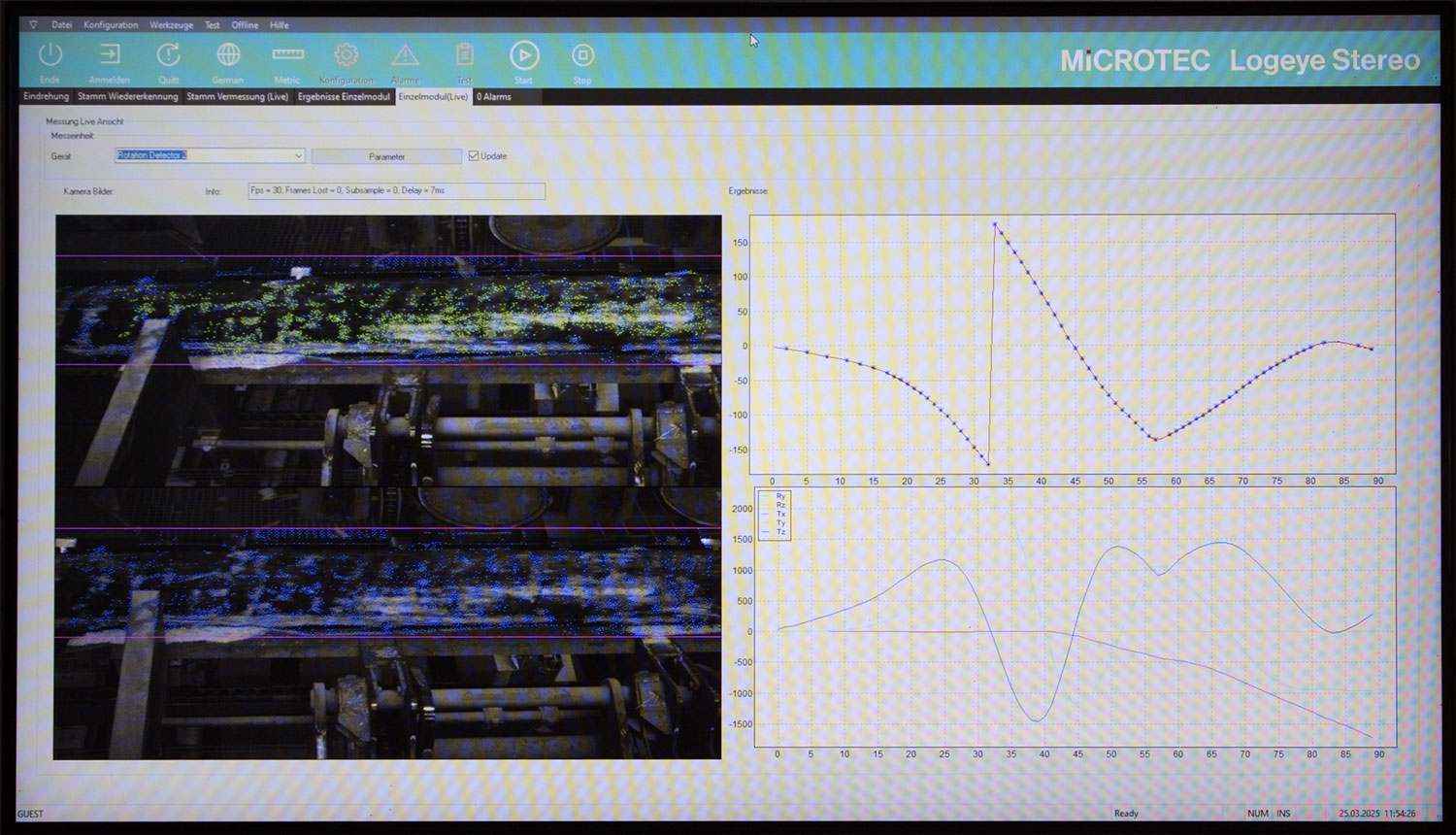The width and height of the screenshot is (1456, 835).
Task: Expand the Gerät Rotation Detector dropdown
Action: (x=298, y=155)
